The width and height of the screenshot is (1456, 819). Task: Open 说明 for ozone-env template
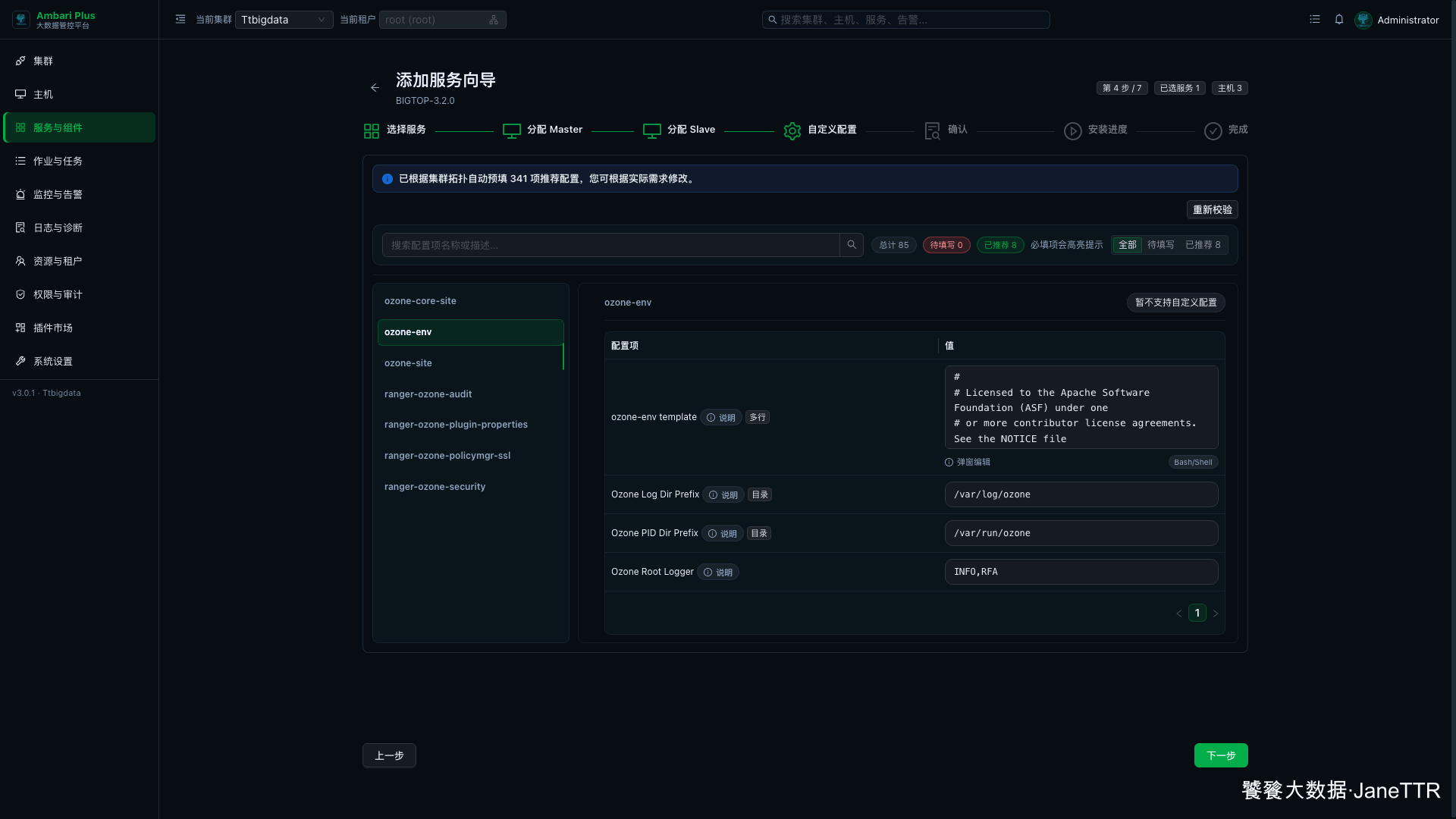tap(721, 418)
